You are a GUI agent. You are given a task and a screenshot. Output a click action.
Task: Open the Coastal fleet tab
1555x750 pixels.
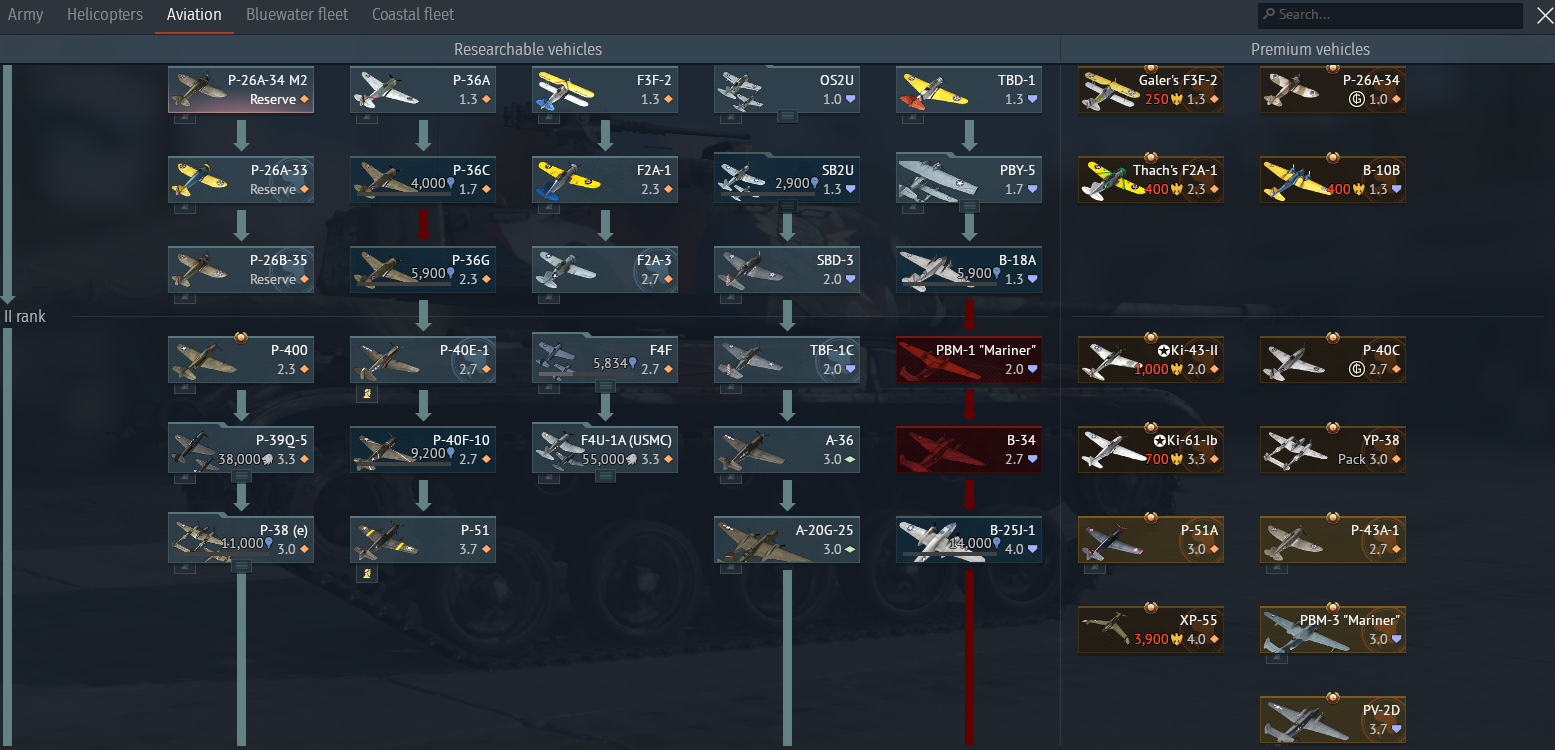413,15
